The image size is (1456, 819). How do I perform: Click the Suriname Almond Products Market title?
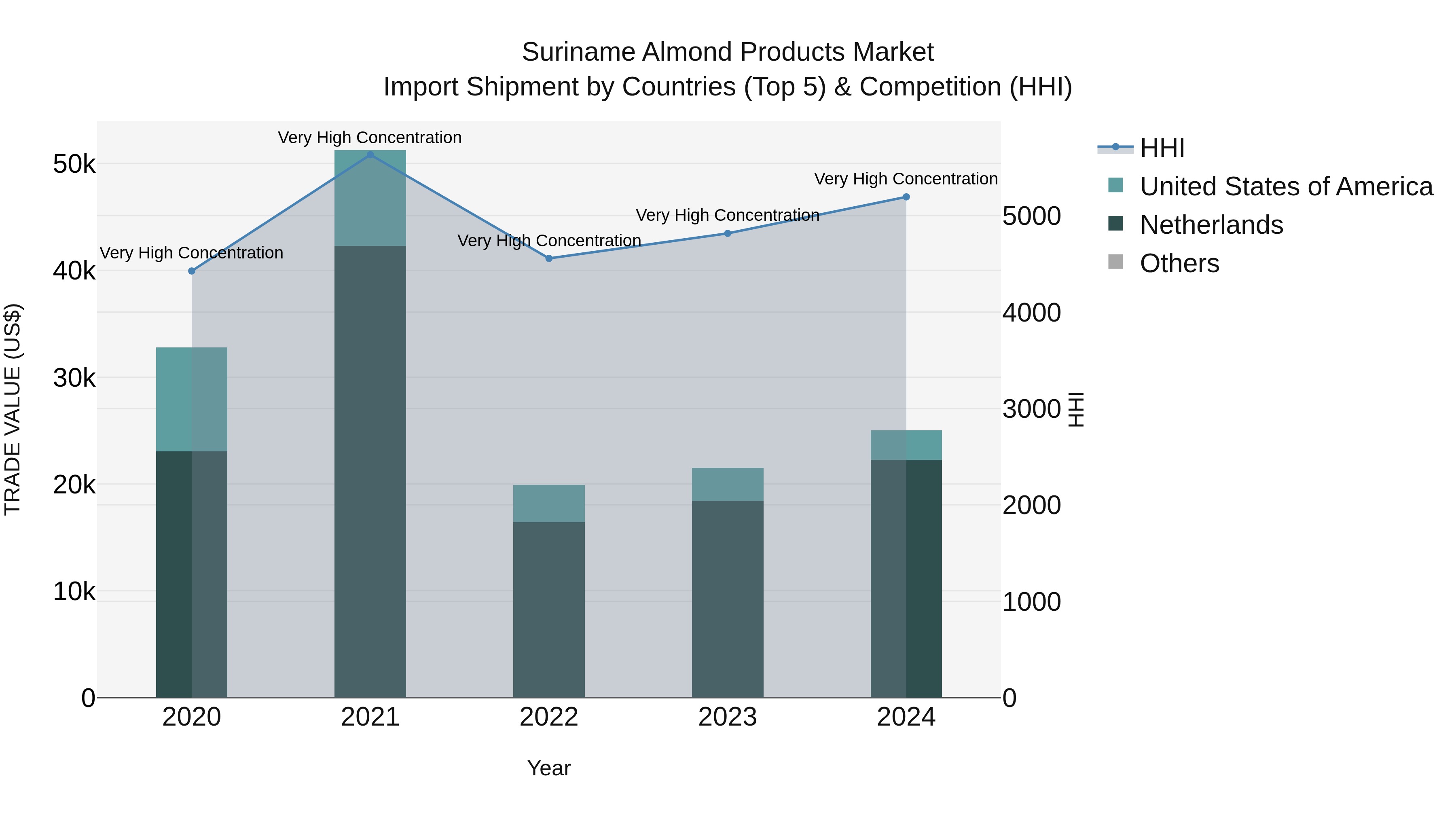click(728, 53)
